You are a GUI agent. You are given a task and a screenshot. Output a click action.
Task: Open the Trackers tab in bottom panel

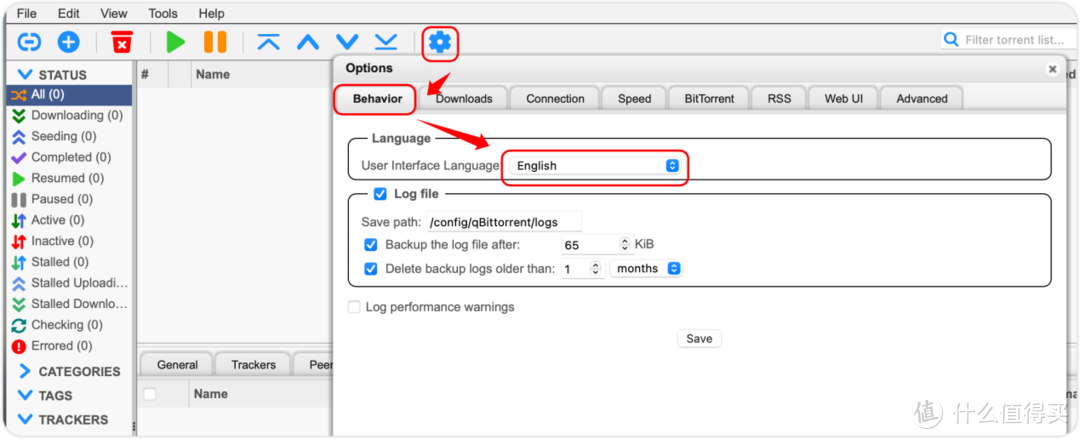(253, 365)
